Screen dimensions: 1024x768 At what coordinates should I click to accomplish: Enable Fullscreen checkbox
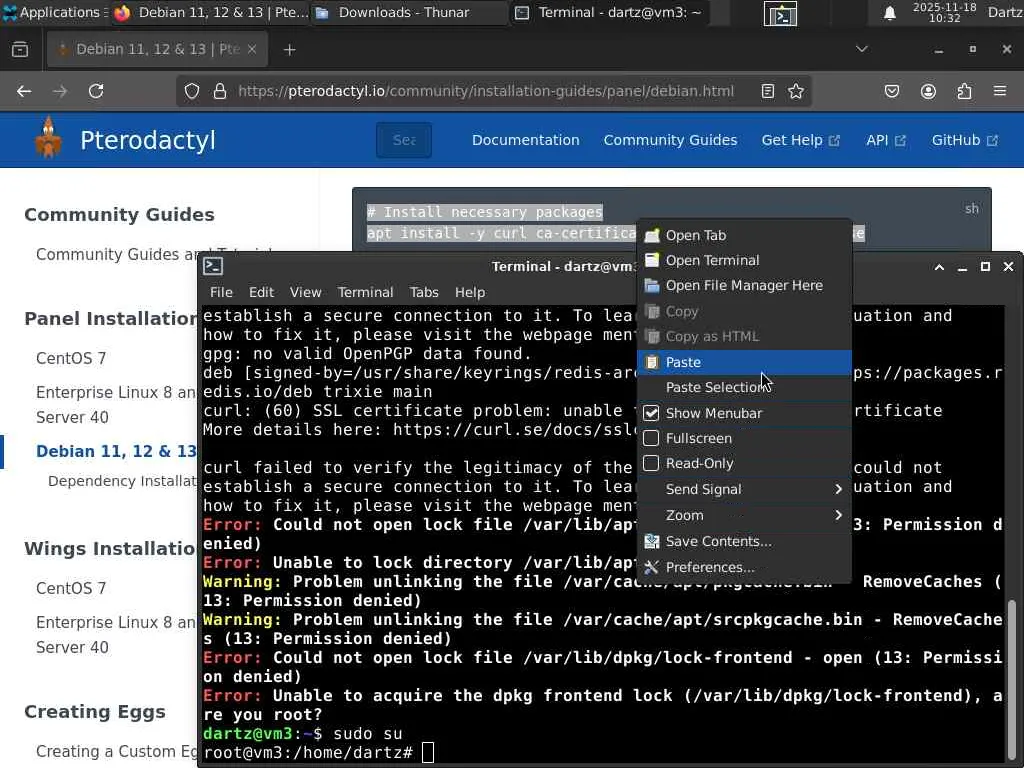[651, 438]
